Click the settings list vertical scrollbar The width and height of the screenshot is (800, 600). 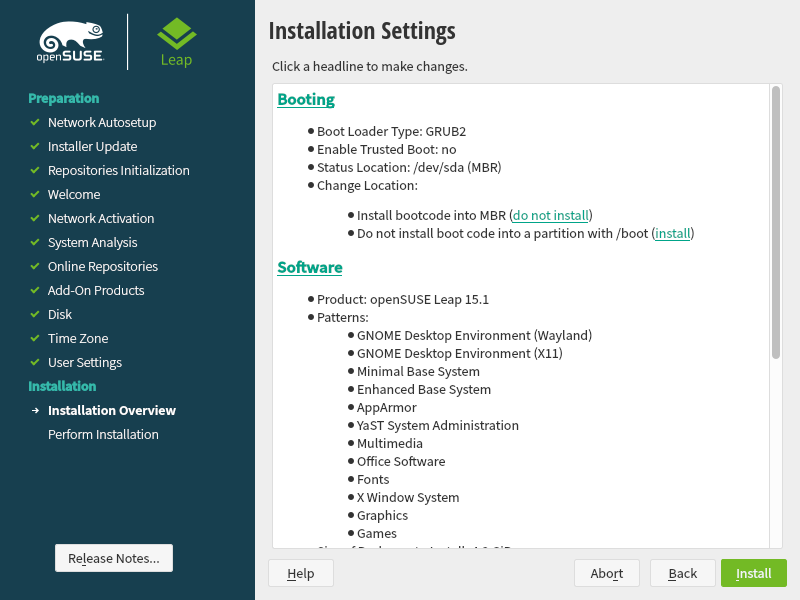pos(776,222)
